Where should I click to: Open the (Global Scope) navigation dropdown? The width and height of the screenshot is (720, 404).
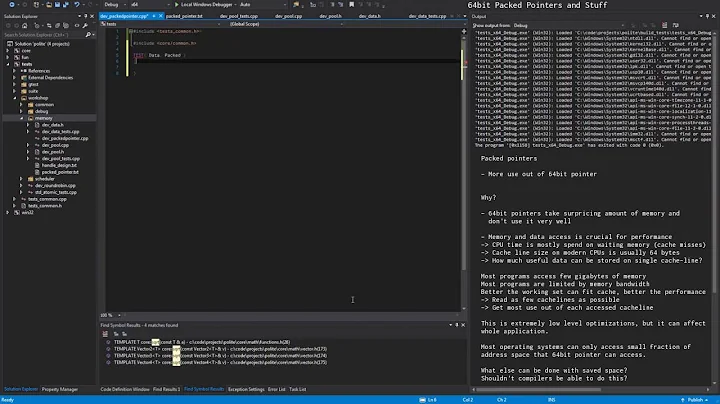[x=286, y=24]
